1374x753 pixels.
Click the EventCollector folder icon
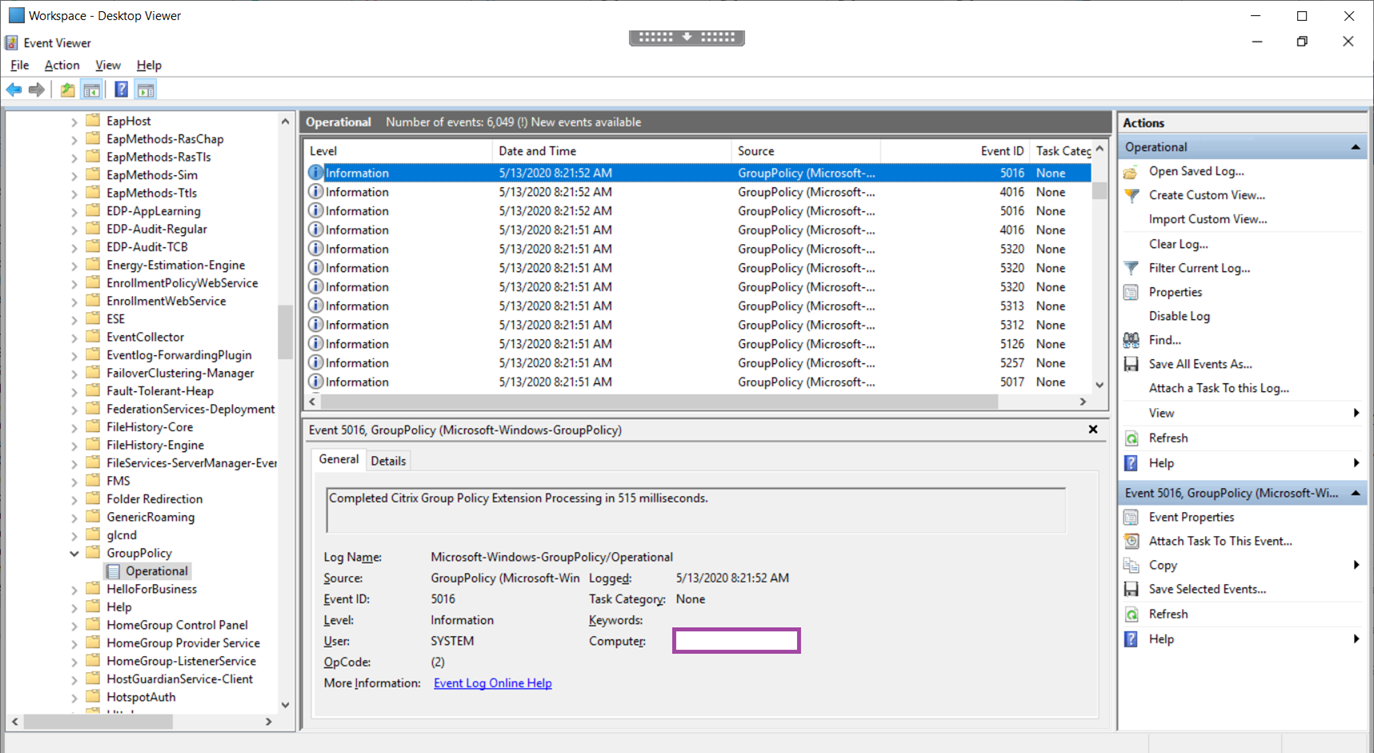tap(93, 337)
